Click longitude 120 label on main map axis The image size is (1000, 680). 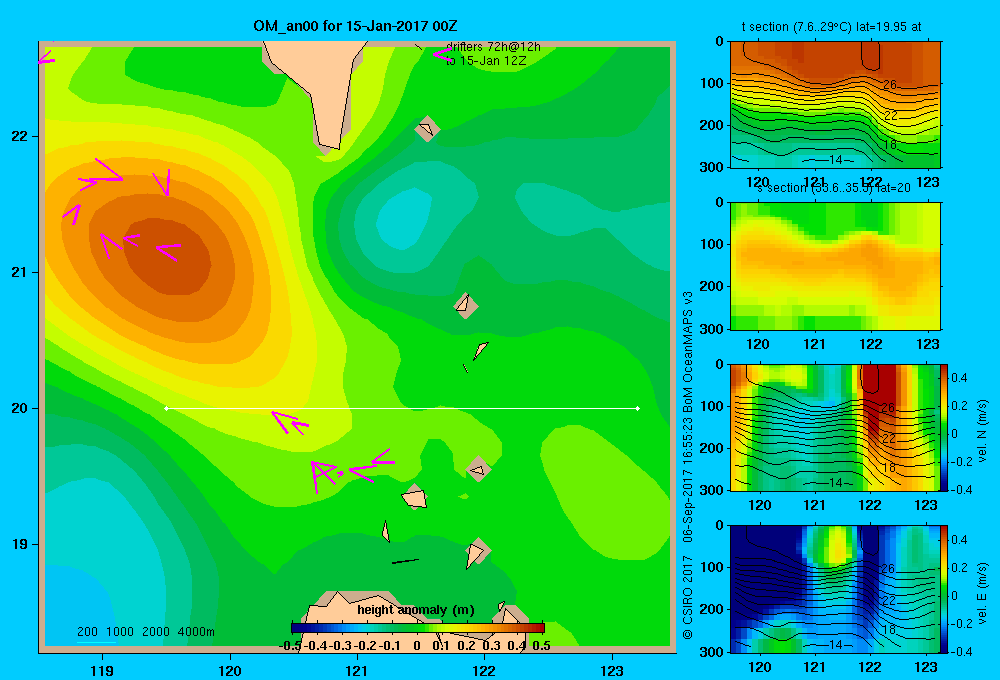230,670
